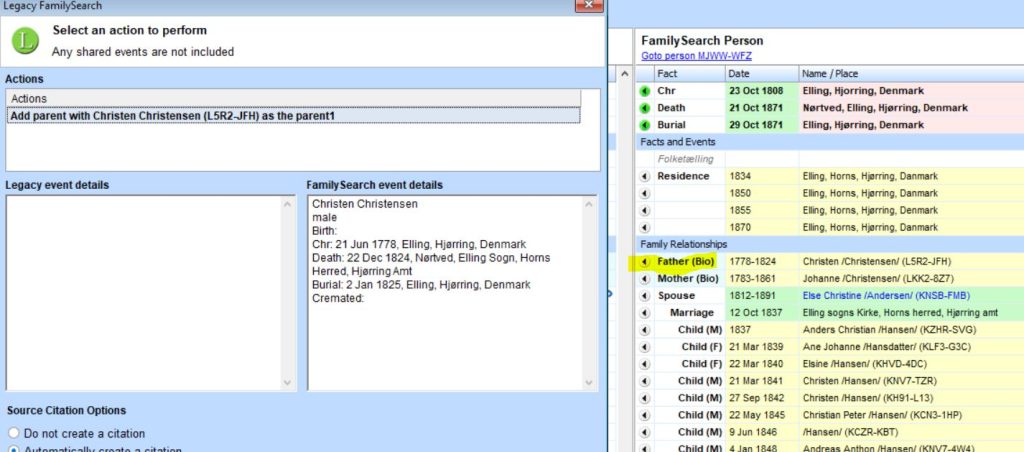Click the Father (Bio) label

686,262
